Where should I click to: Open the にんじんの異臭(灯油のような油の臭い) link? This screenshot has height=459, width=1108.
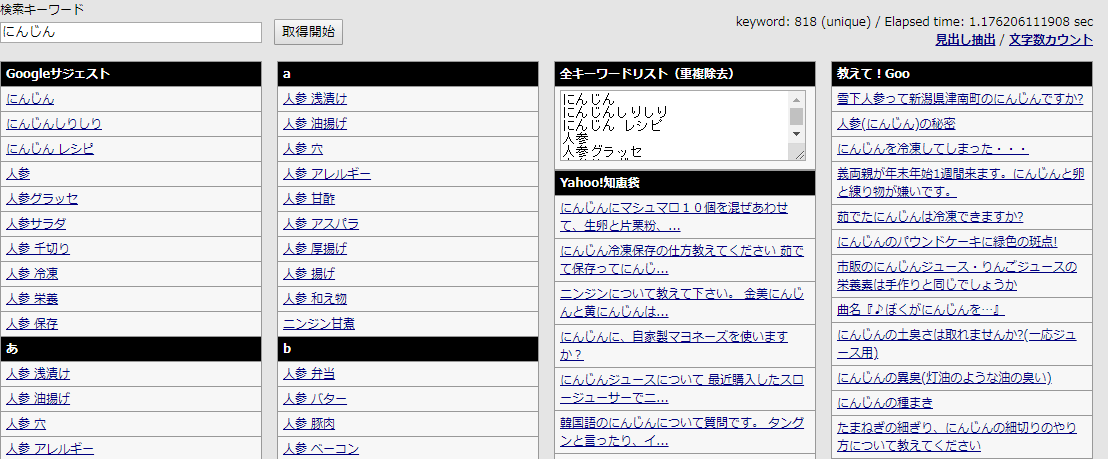click(944, 378)
